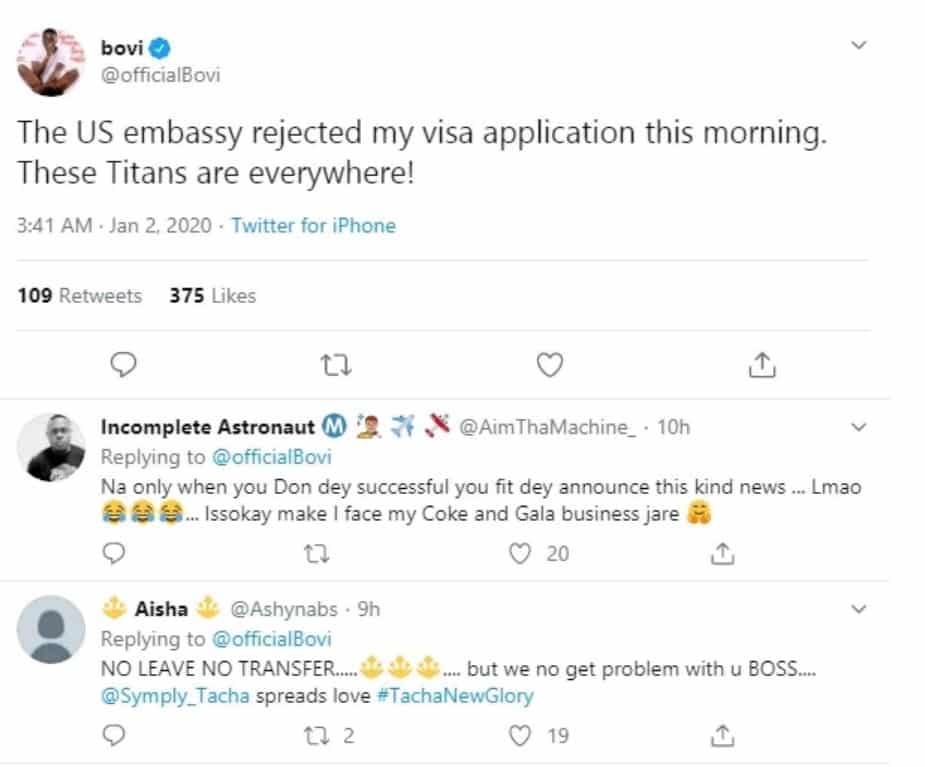The width and height of the screenshot is (925, 767).
Task: Retweet Aisha's reply with 2 retweets
Action: (316, 736)
